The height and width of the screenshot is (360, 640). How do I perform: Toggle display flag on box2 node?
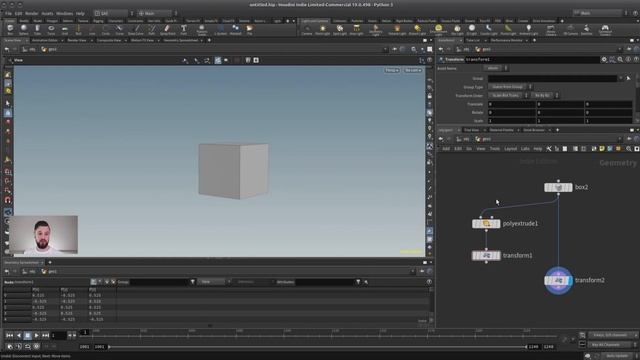[x=570, y=187]
